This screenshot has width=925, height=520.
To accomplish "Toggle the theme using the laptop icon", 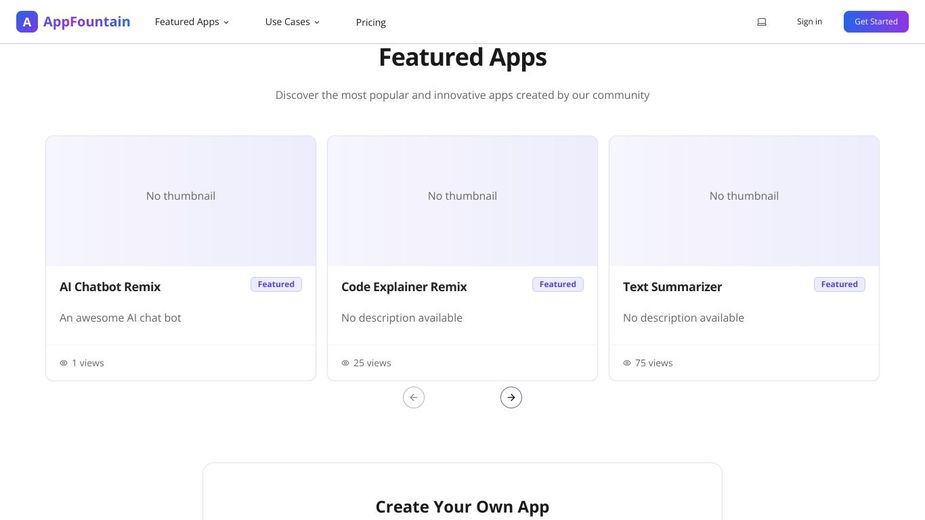I will pyautogui.click(x=762, y=22).
